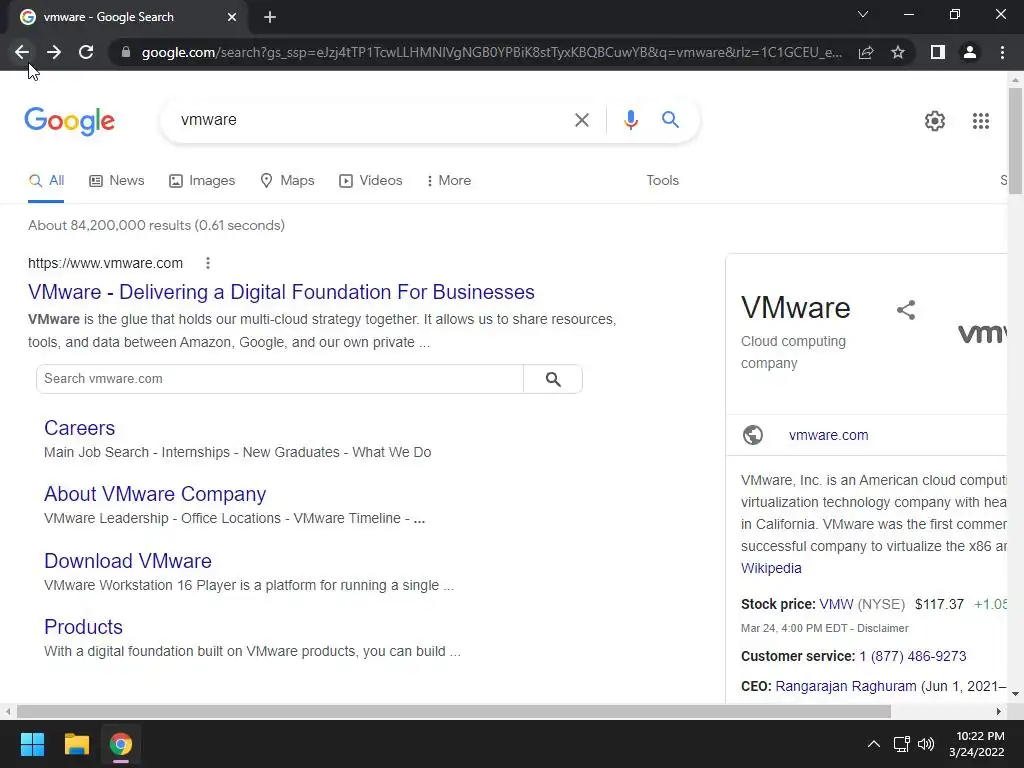Open network status tray icon
The image size is (1024, 768).
click(x=902, y=744)
